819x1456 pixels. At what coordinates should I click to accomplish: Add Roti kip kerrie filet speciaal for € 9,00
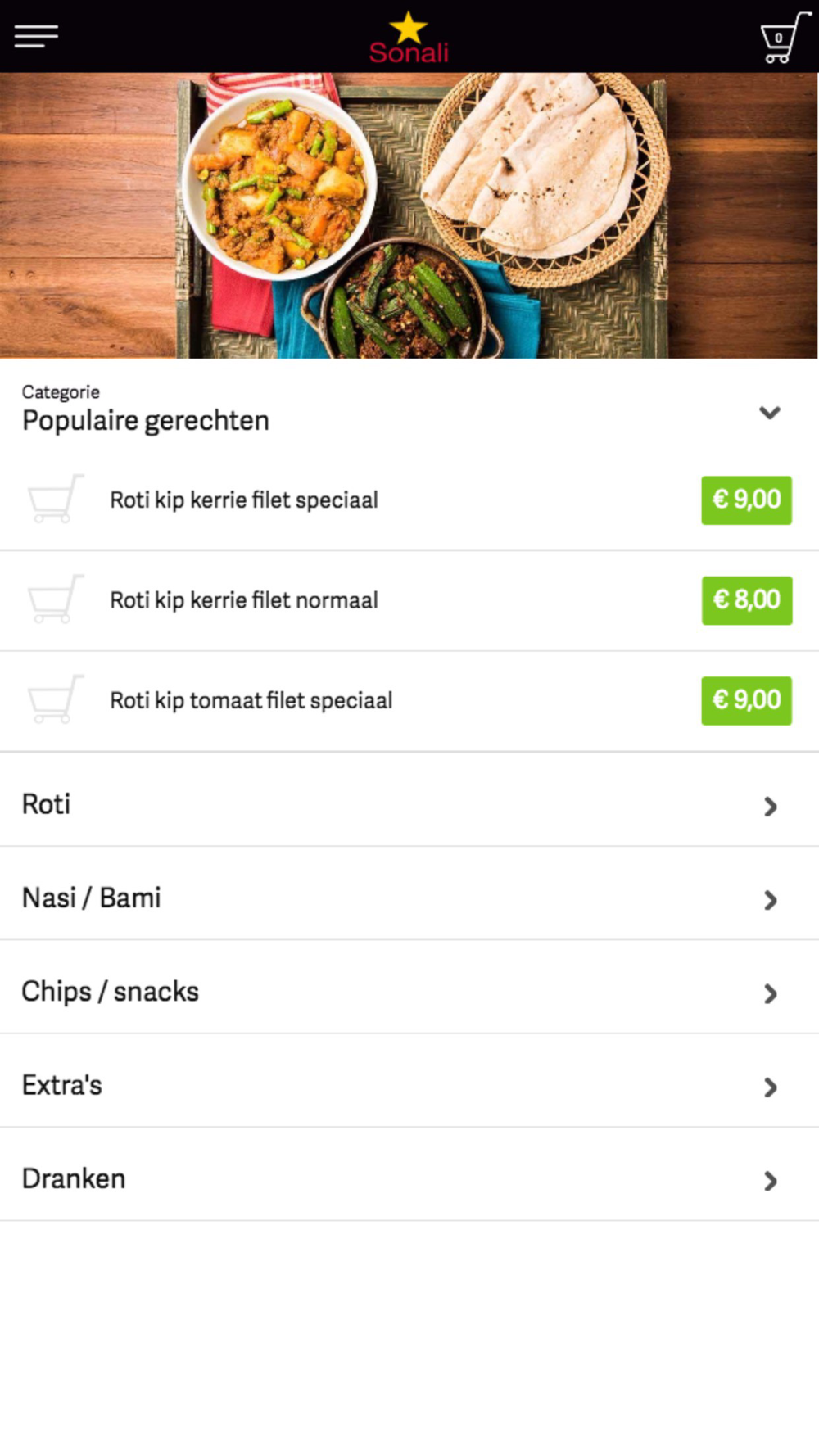coord(746,500)
